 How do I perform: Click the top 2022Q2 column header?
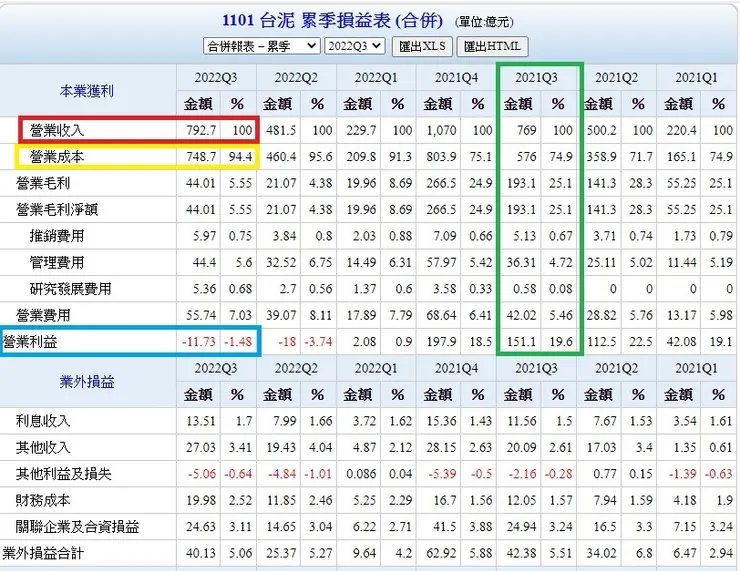point(296,77)
